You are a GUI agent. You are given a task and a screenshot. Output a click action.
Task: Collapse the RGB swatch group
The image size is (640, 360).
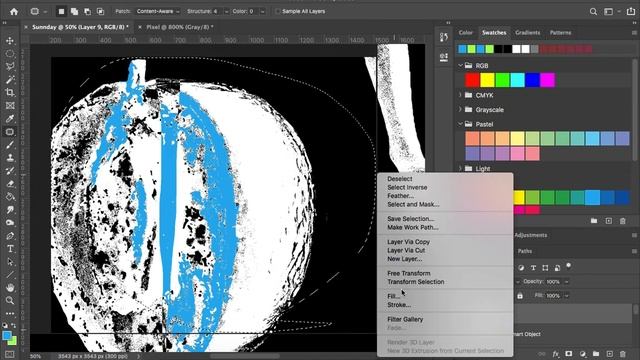460,65
